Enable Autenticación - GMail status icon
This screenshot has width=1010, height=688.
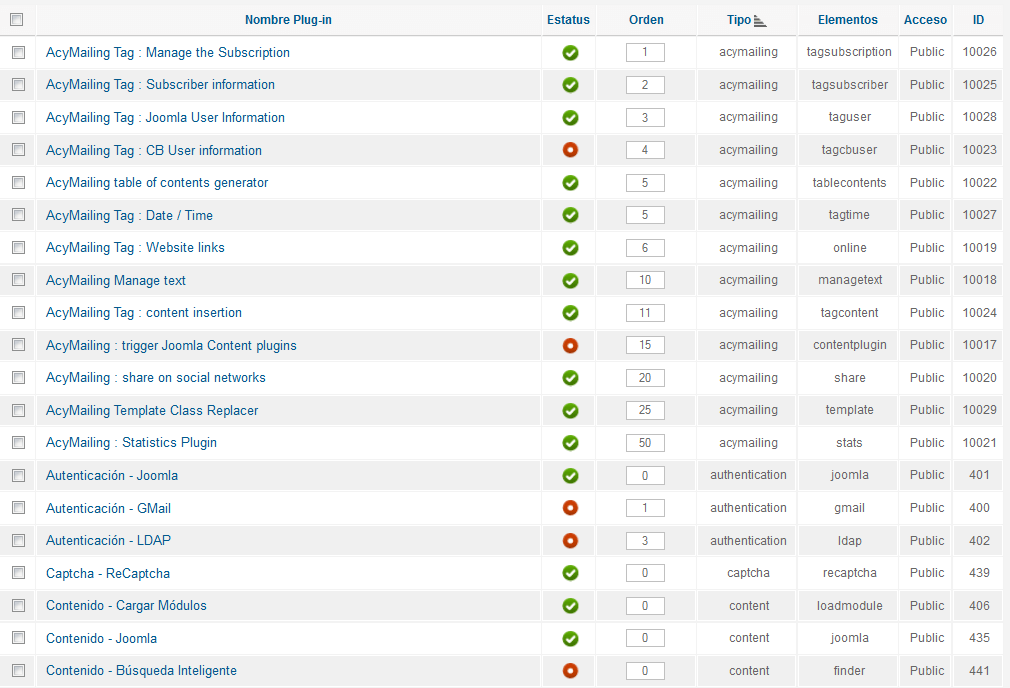pos(570,508)
